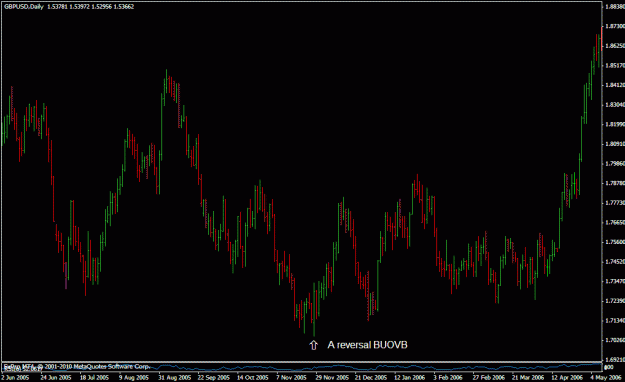This screenshot has height=382, width=625.
Task: Click the 1.7347 price level on the scale
Action: [615, 282]
